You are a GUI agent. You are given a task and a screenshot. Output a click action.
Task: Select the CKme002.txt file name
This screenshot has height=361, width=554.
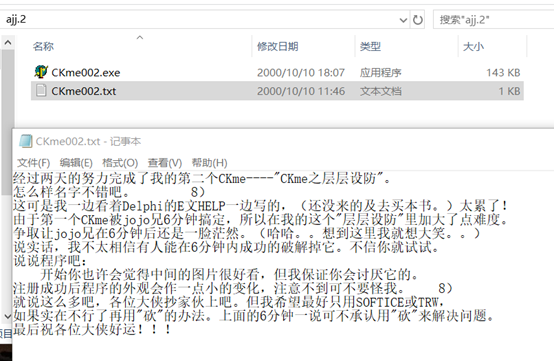tap(84, 91)
